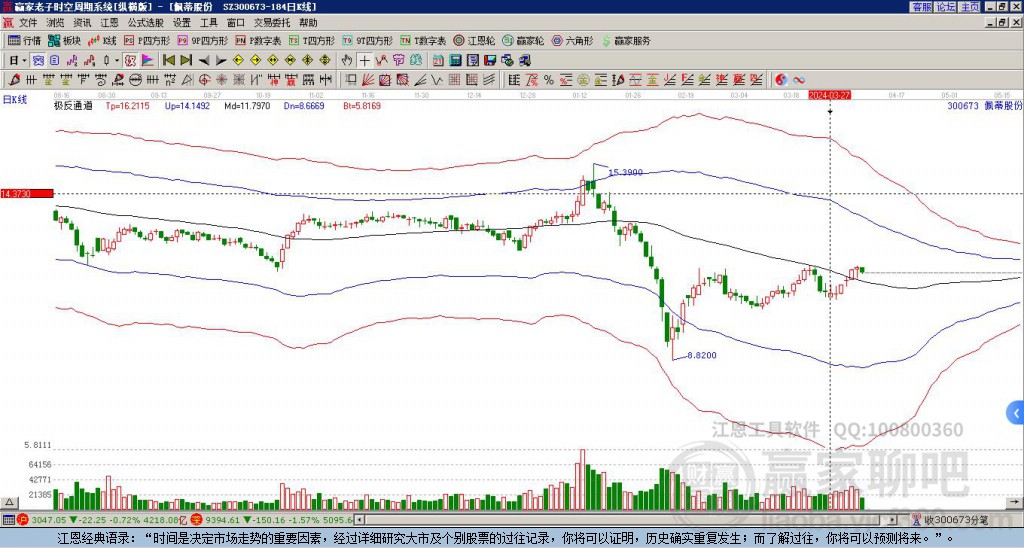Switch to the K线 chart button

[x=102, y=40]
